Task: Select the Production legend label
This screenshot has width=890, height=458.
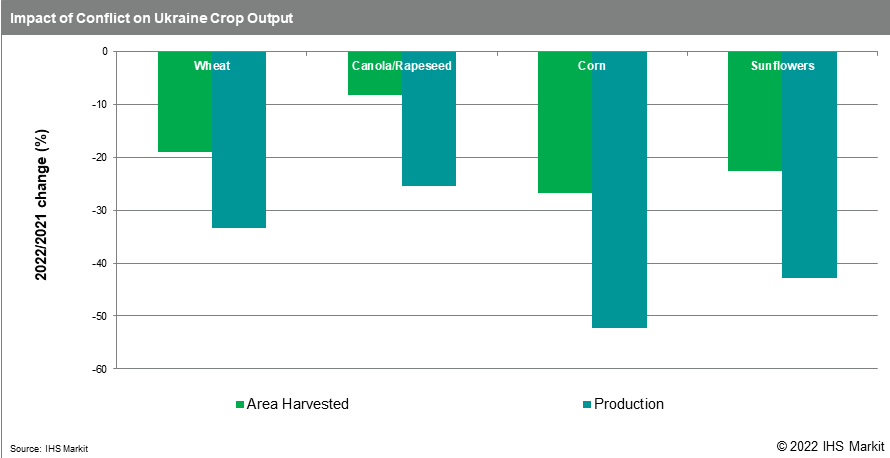Action: coord(629,404)
